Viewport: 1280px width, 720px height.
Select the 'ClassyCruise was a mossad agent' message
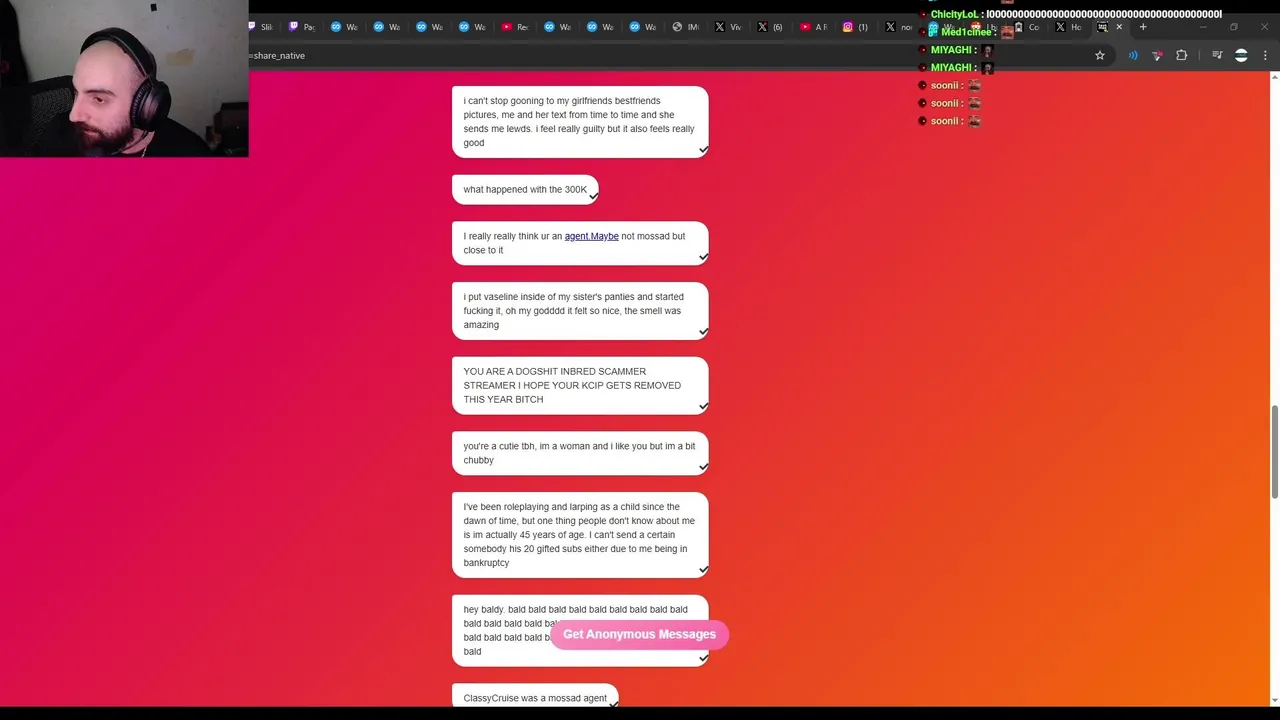tap(535, 697)
